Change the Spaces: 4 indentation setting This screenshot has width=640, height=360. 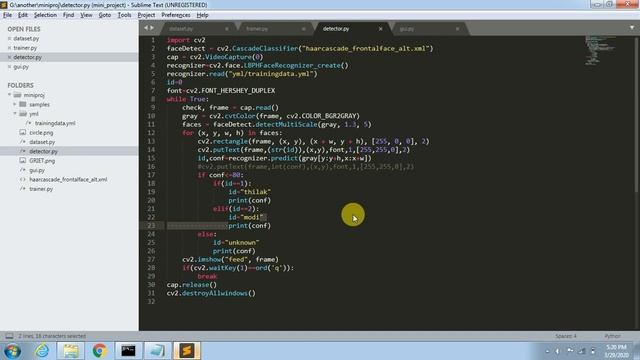point(566,336)
